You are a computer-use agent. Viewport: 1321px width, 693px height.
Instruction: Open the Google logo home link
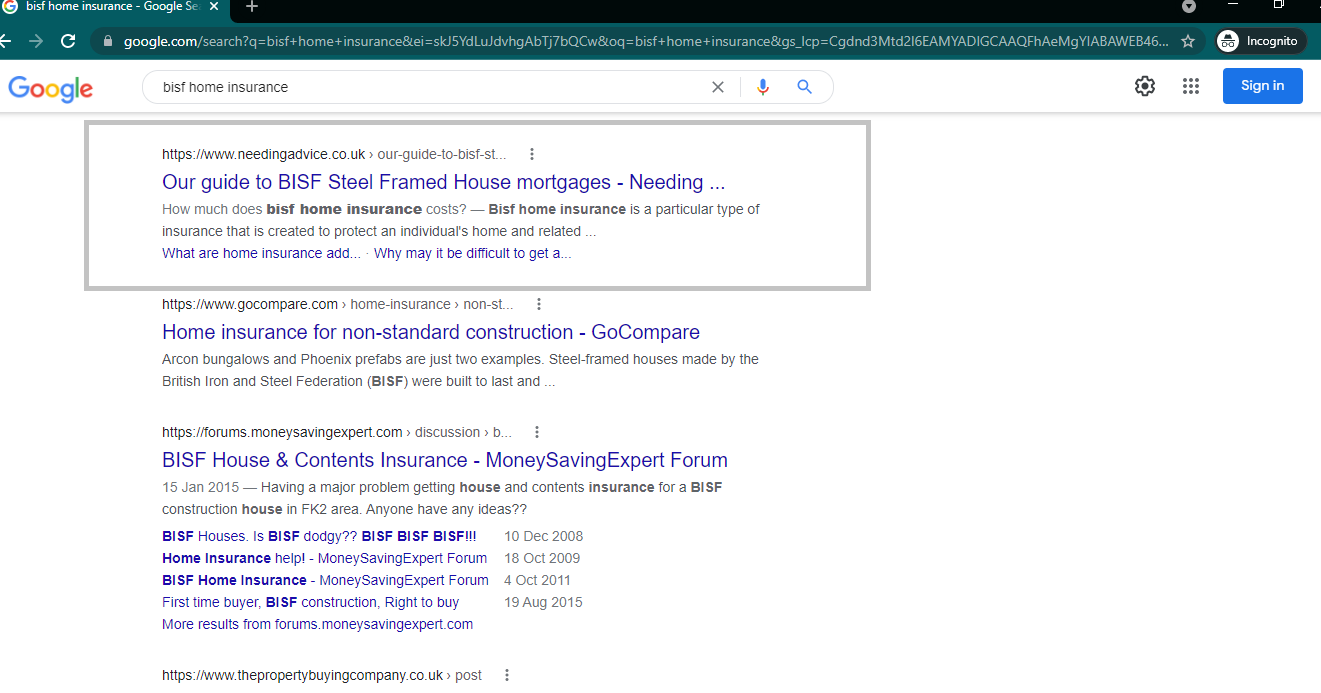50,88
